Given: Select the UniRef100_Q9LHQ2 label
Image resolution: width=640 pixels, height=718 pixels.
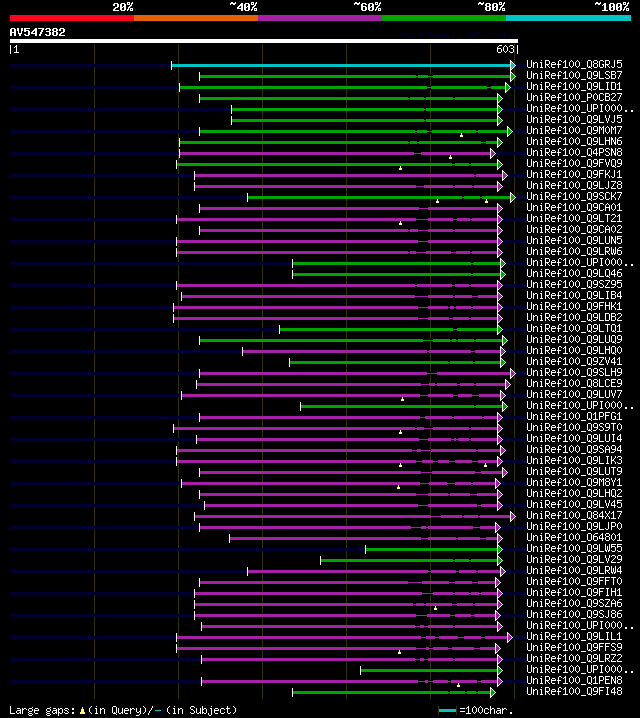Looking at the screenshot, I should [x=574, y=493].
